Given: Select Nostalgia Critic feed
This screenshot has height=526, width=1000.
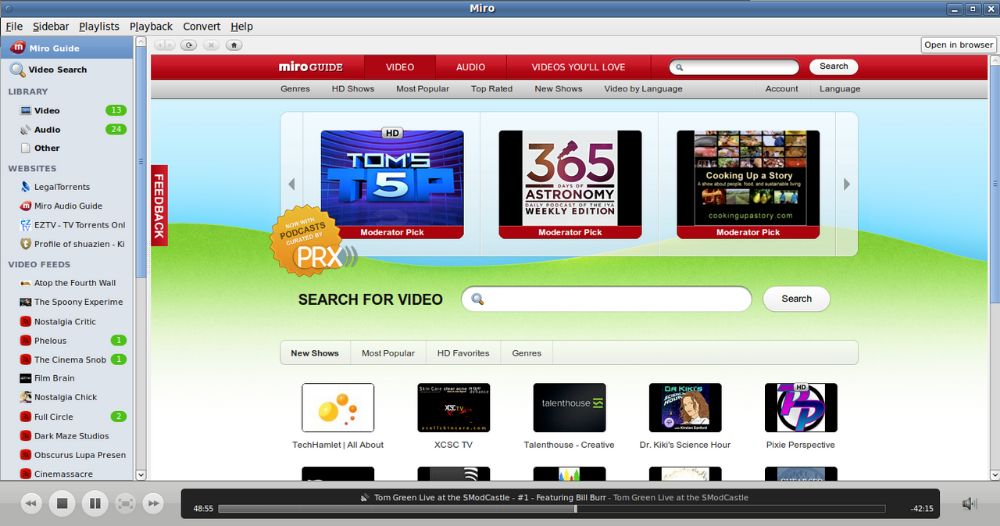Looking at the screenshot, I should tap(66, 322).
